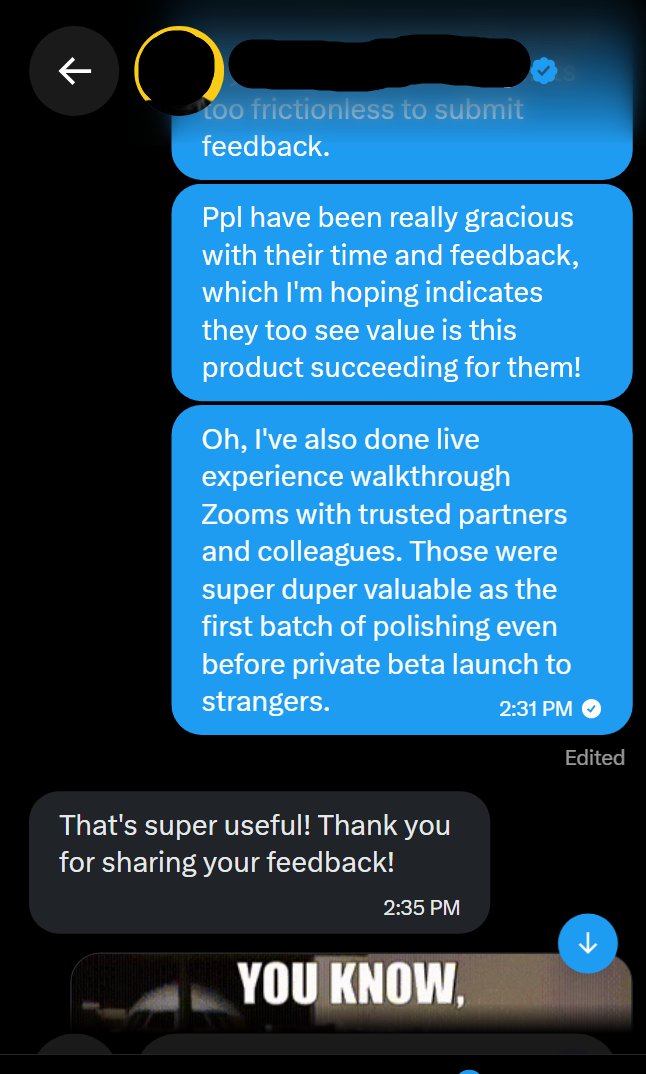
Task: Select the "live experience walkthrough Zooms" message
Action: click(401, 570)
